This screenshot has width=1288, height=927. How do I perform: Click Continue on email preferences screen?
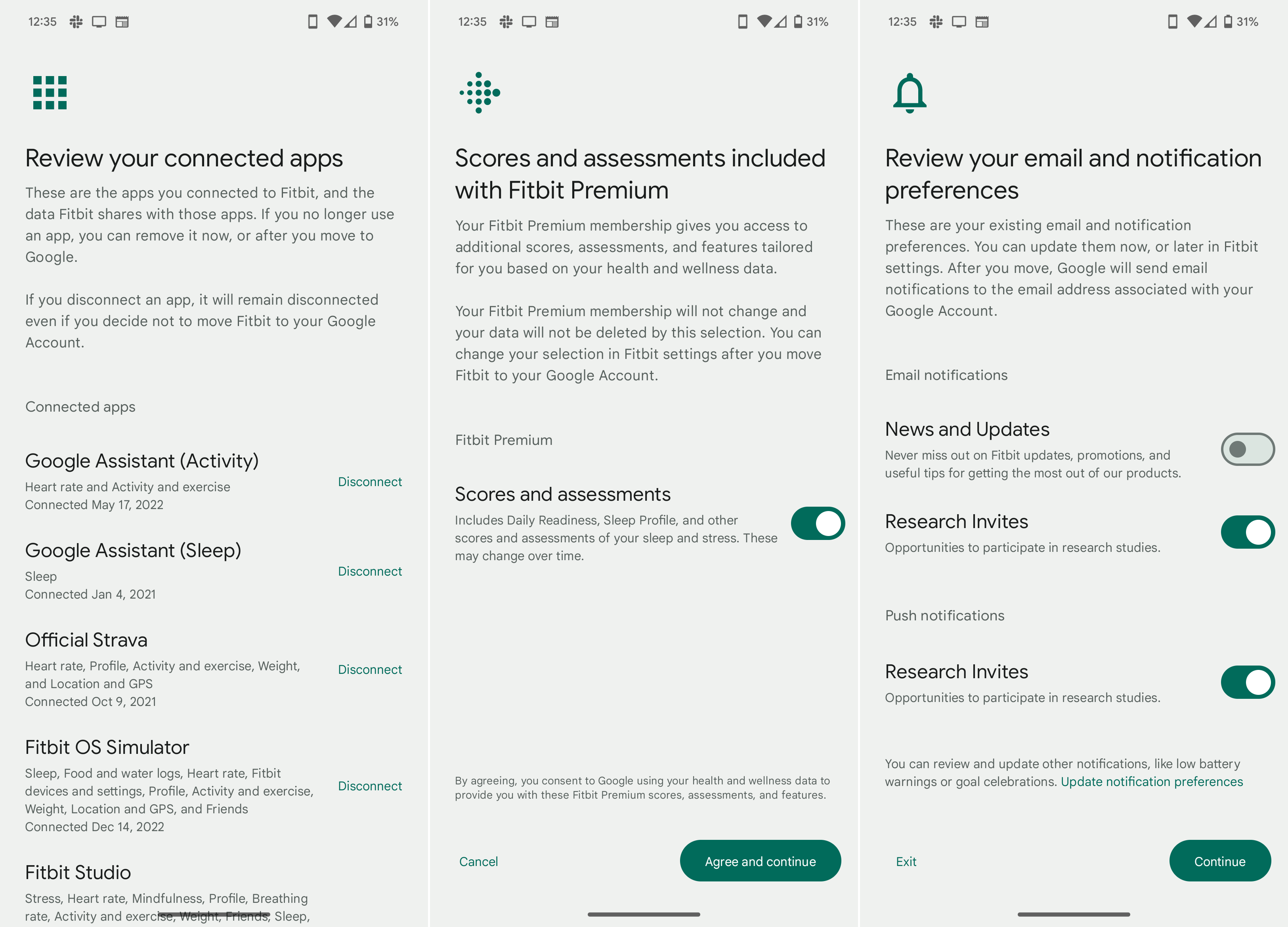tap(1220, 860)
